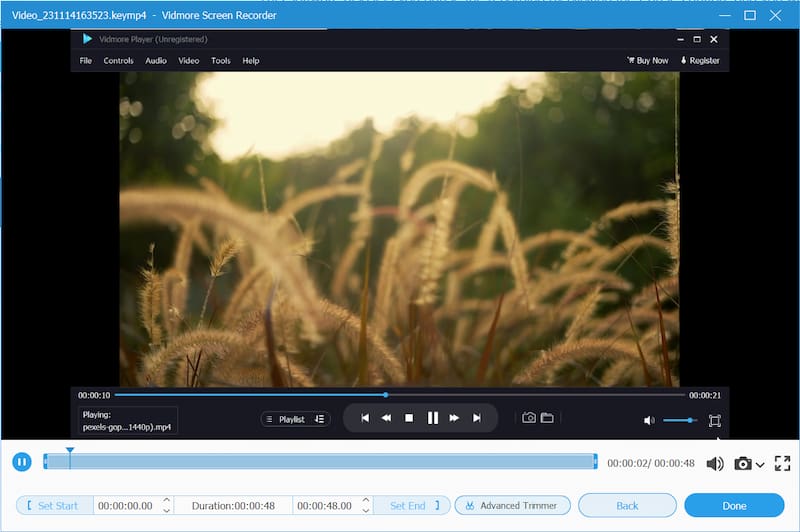Click the recorder time 00:00:02/ 00:00:48
This screenshot has width=800, height=532.
point(651,463)
